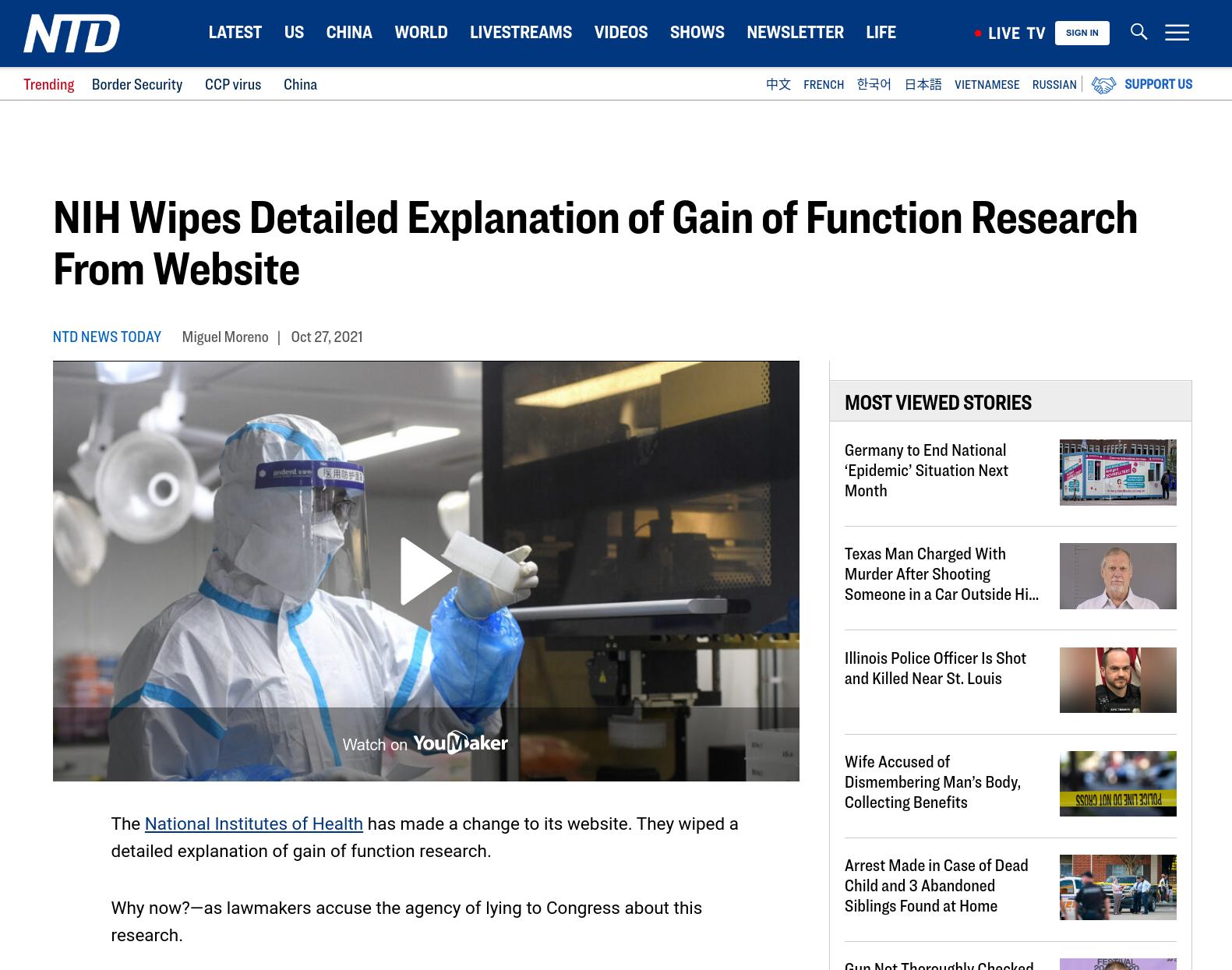Click author name Miguel Moreno
The width and height of the screenshot is (1232, 970).
tap(225, 337)
